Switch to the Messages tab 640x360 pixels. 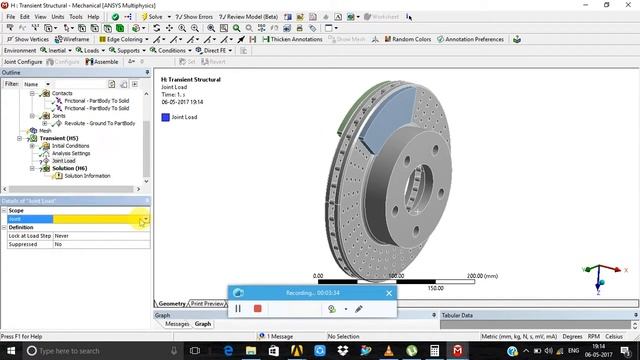pyautogui.click(x=177, y=324)
